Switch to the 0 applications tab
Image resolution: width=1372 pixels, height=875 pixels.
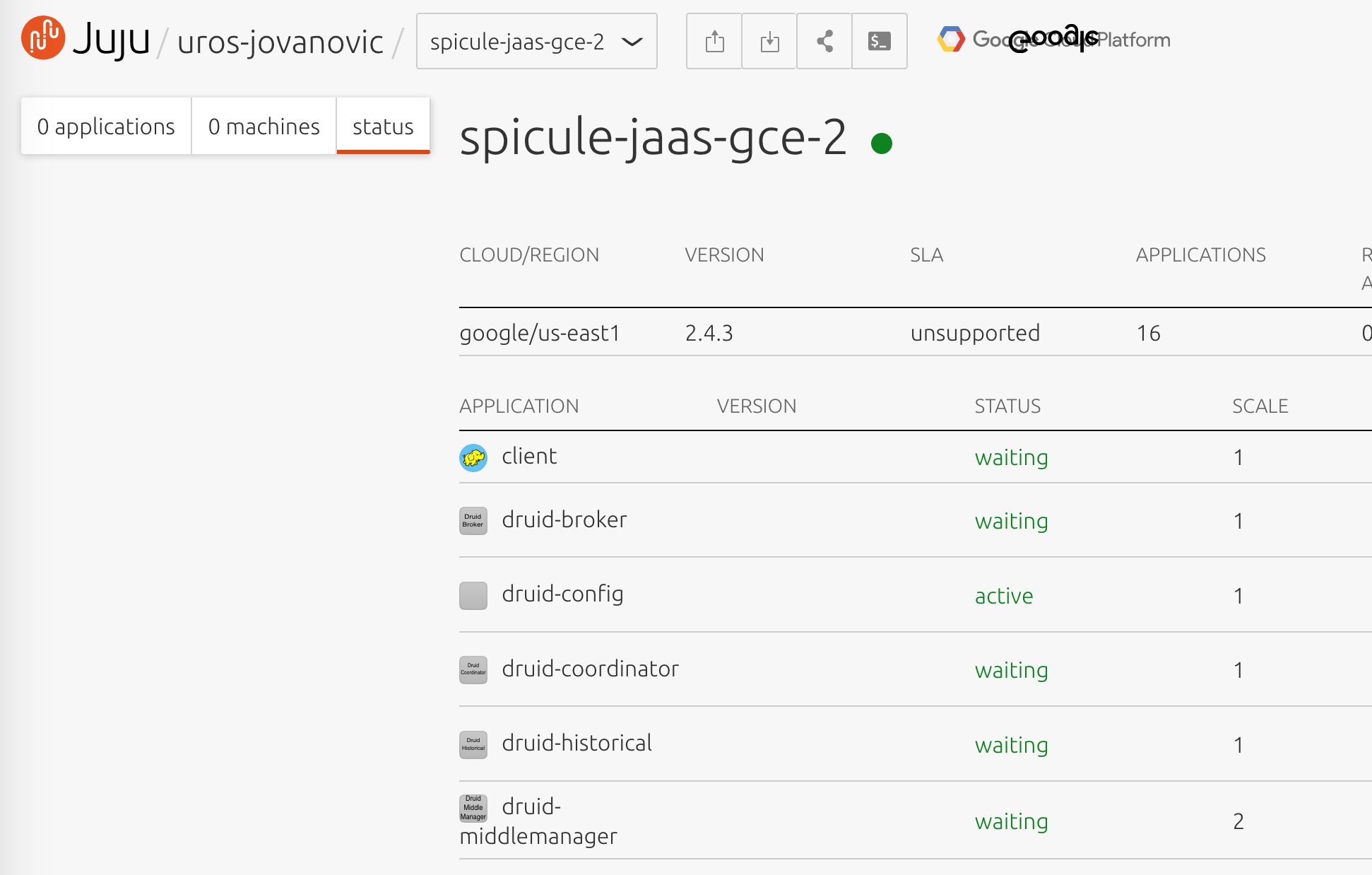coord(106,126)
